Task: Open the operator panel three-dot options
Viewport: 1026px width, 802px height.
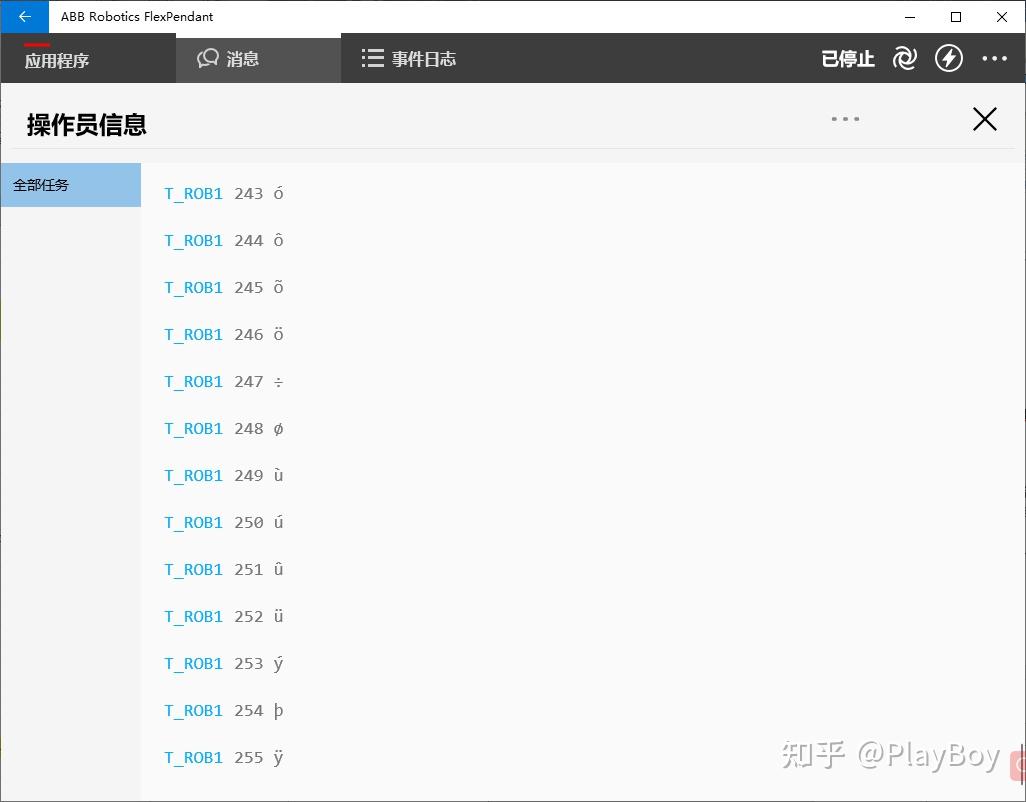Action: [845, 119]
